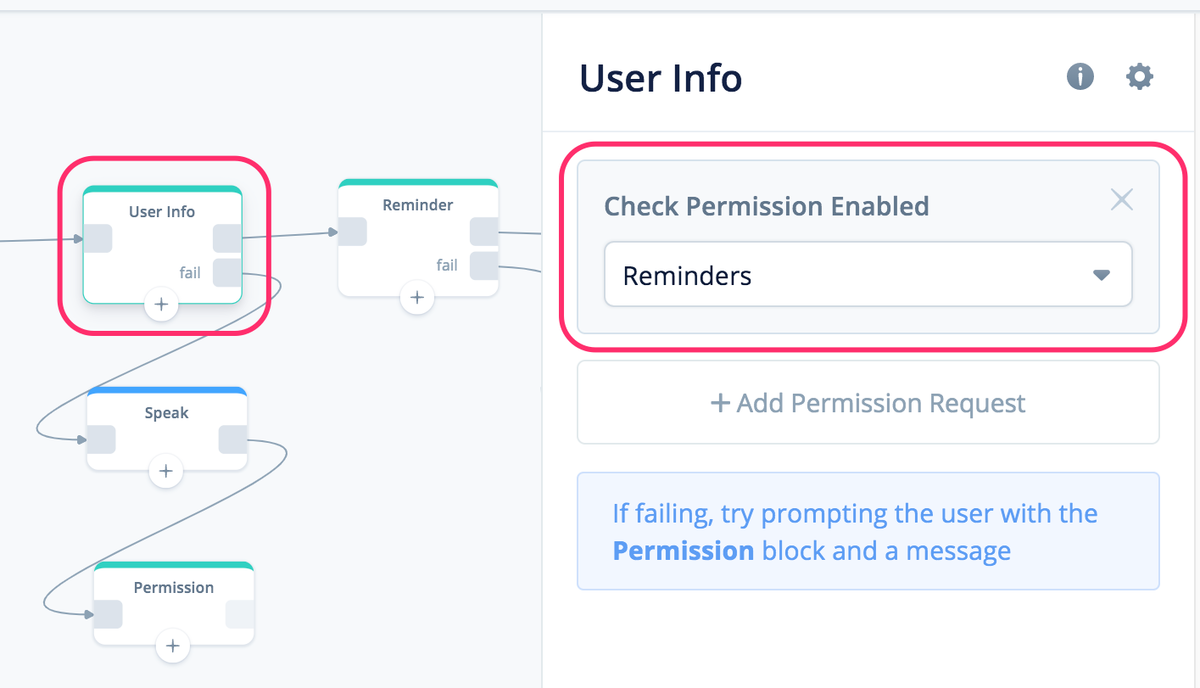The image size is (1200, 688).
Task: Add a step below User Info block
Action: pos(161,304)
